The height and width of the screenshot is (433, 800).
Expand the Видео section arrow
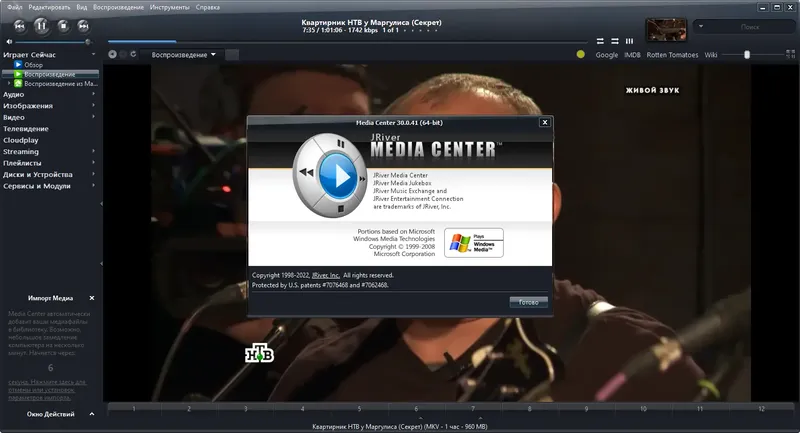pos(93,117)
